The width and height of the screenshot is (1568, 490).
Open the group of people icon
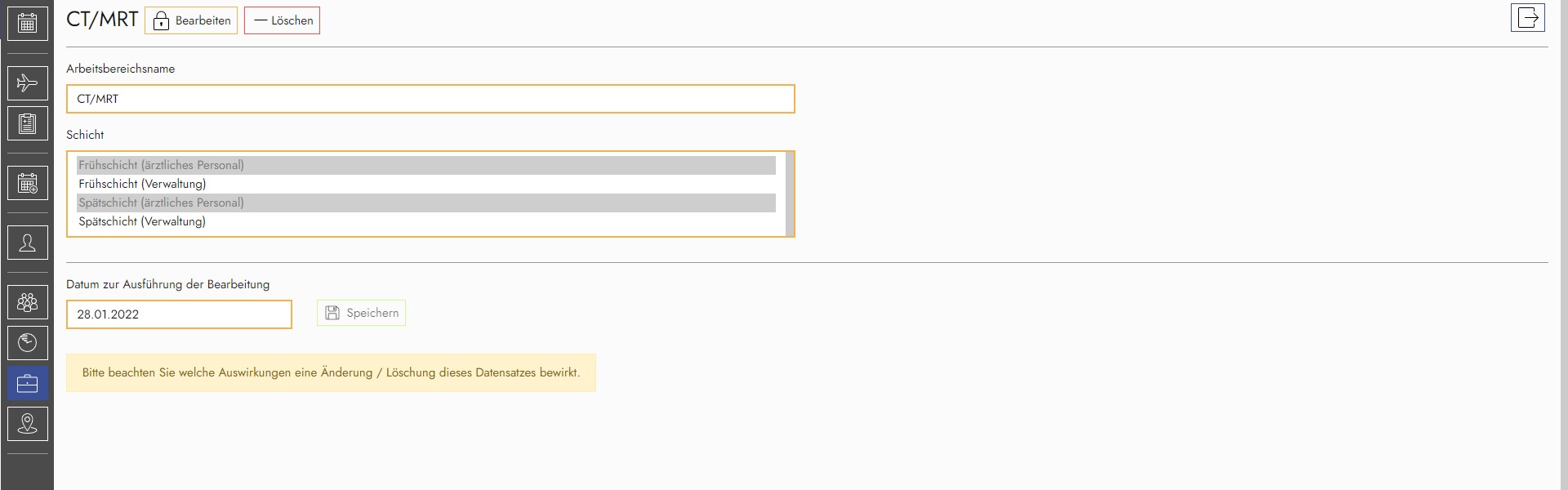point(27,303)
